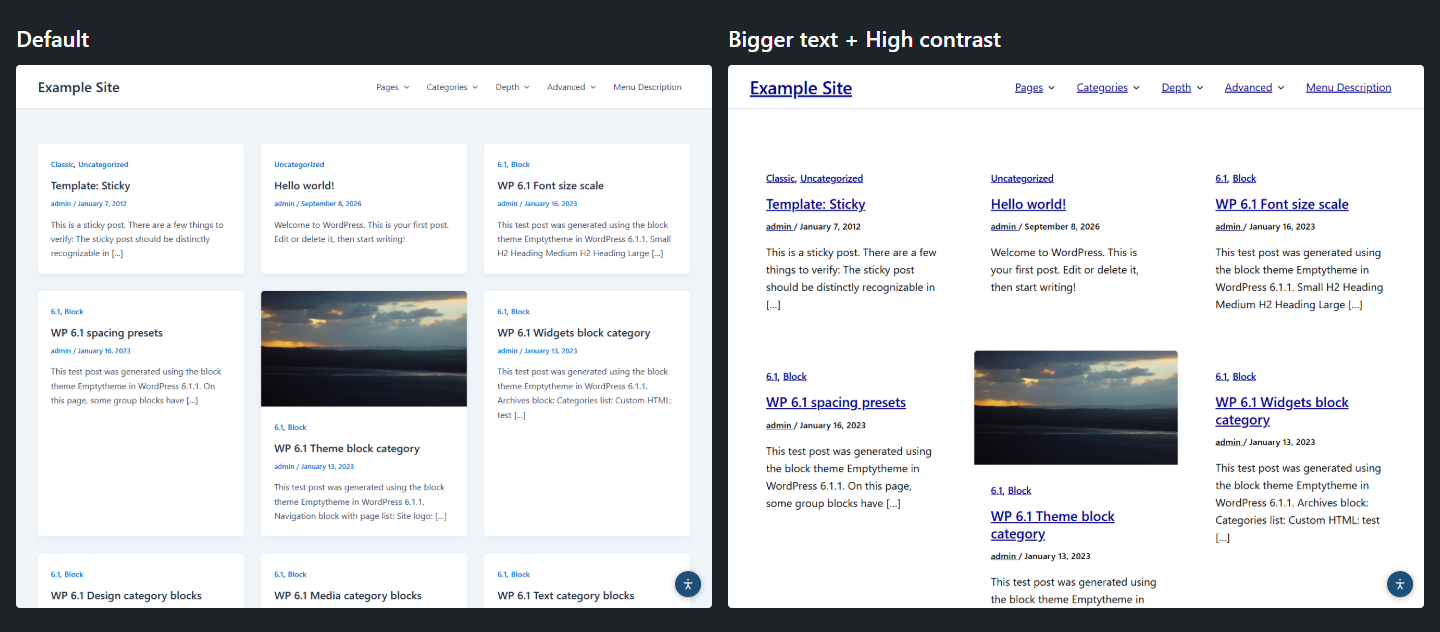This screenshot has width=1440, height=632.
Task: Open underlined WP 6.1 Widgets block category link
Action: [1282, 411]
